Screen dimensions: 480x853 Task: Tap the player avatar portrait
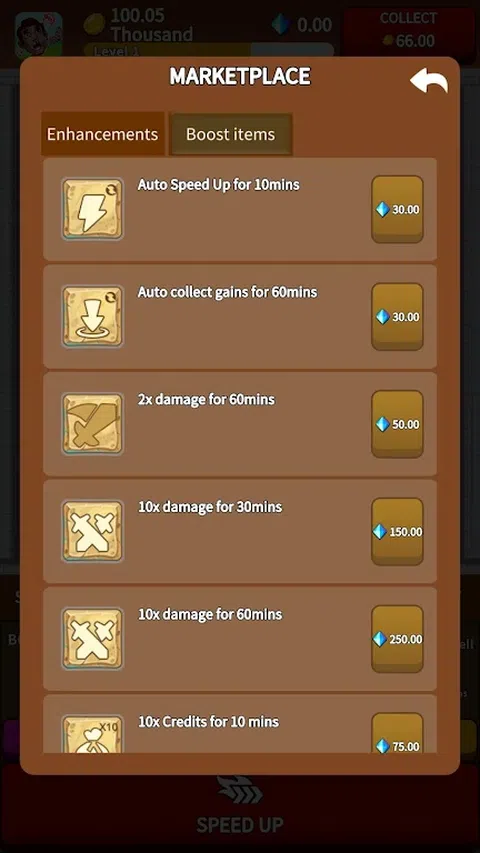pyautogui.click(x=39, y=35)
